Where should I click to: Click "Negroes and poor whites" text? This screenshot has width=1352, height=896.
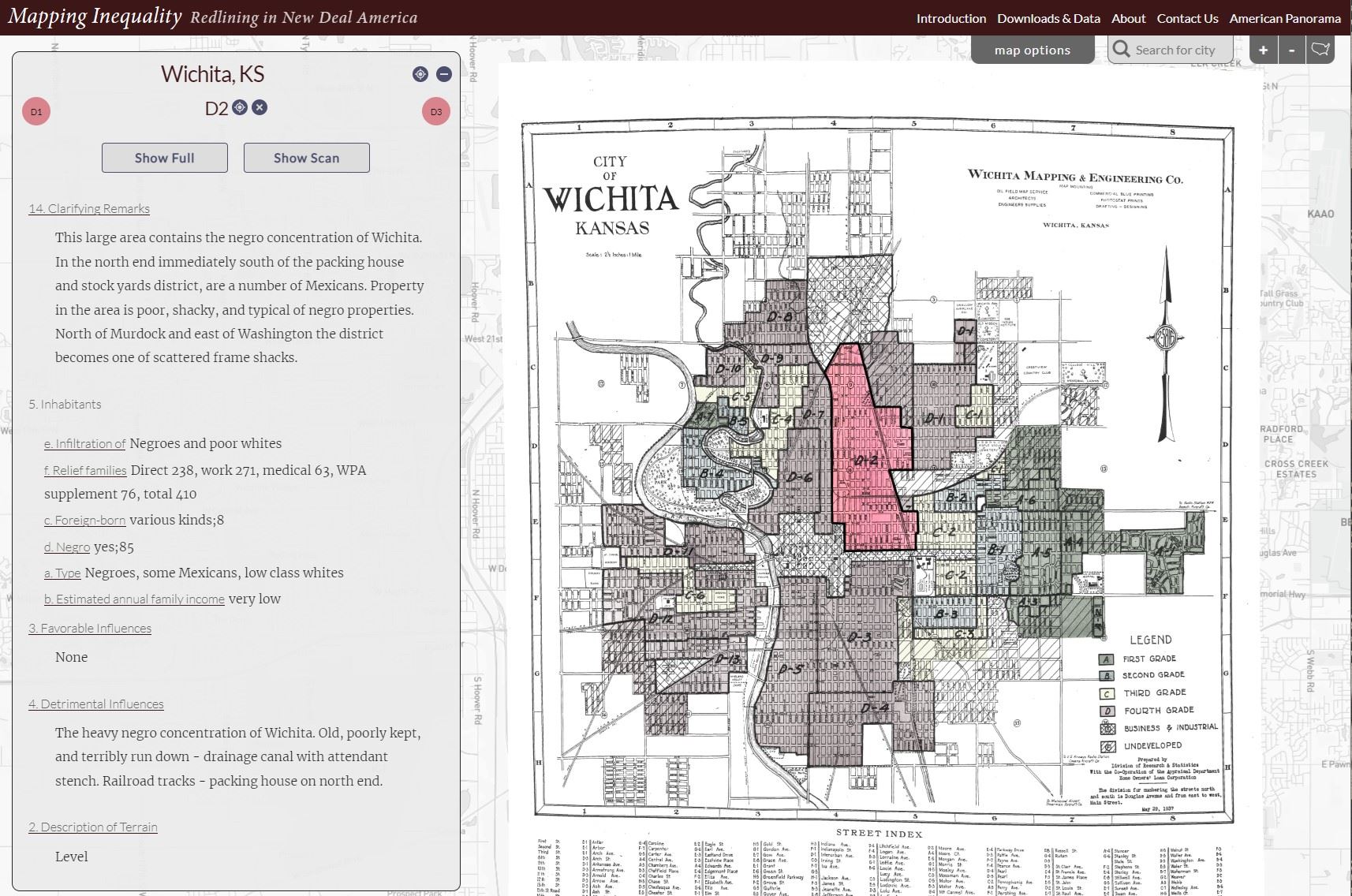[206, 443]
